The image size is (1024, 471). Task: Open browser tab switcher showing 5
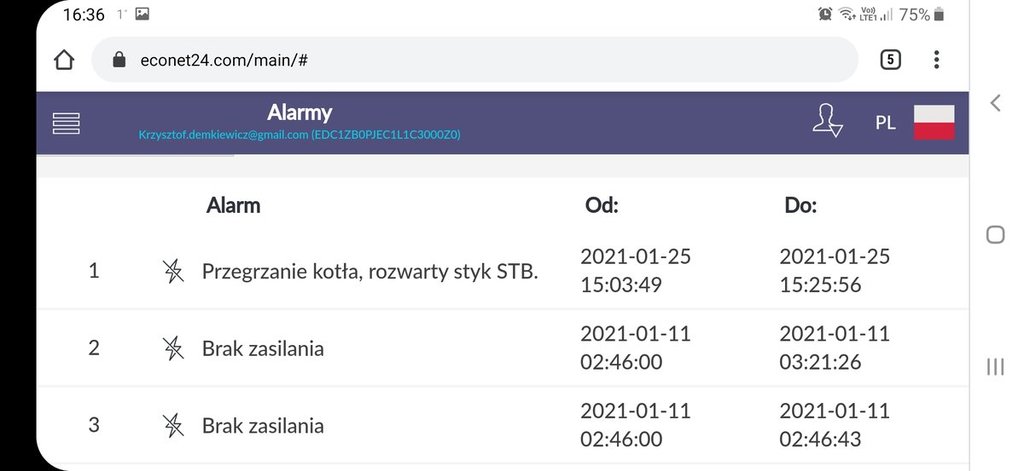point(890,60)
